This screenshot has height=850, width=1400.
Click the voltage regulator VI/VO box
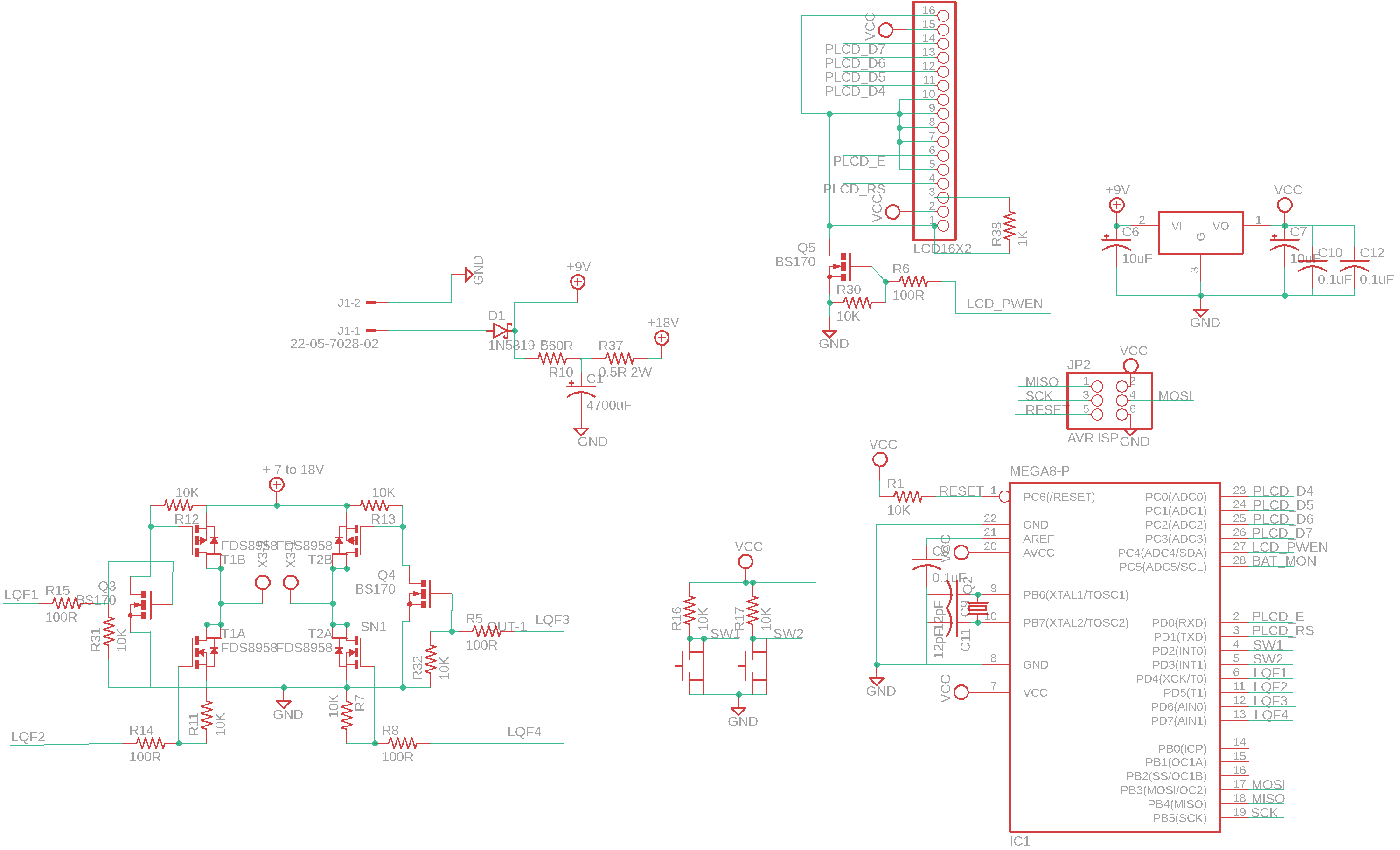click(1200, 232)
